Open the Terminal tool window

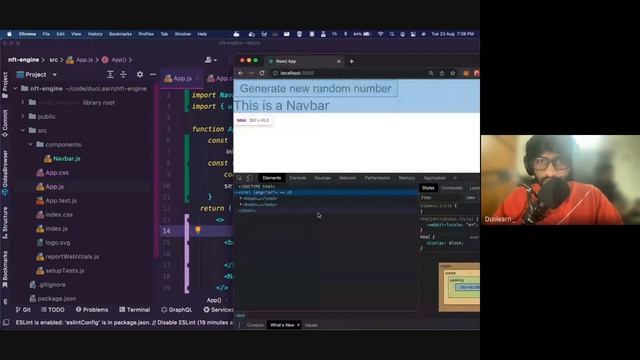135,310
